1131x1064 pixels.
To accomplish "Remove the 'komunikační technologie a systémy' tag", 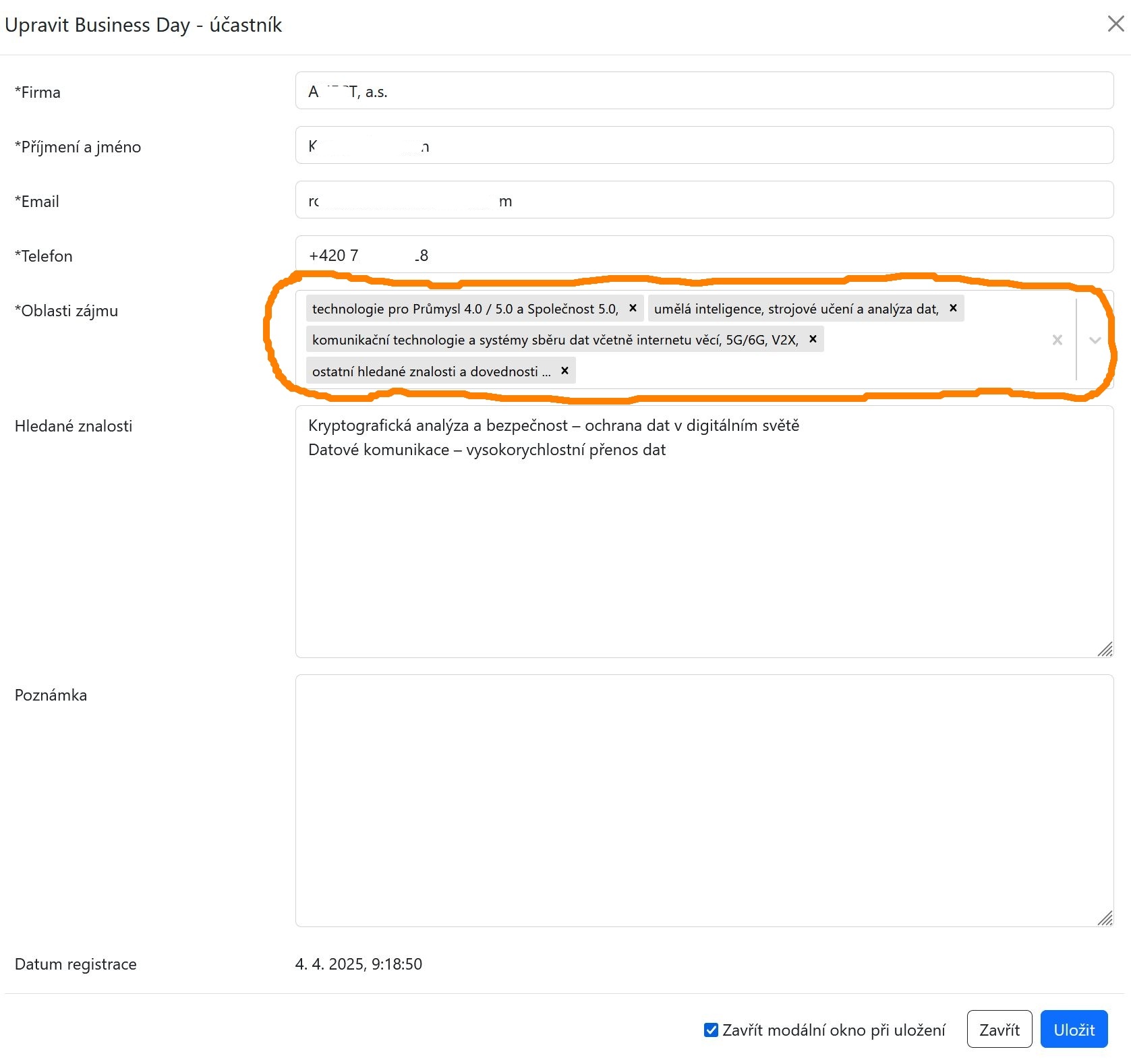I will (x=813, y=339).
